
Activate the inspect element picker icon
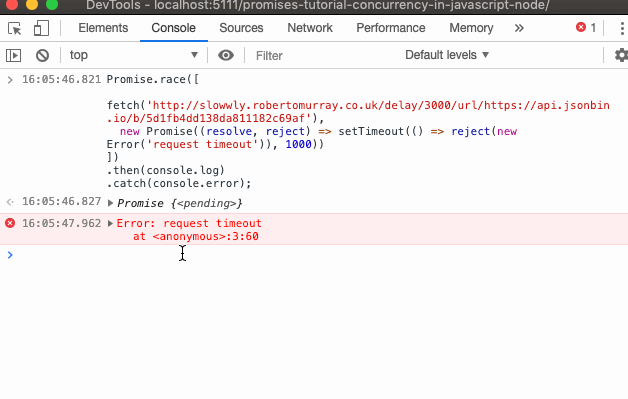14,28
